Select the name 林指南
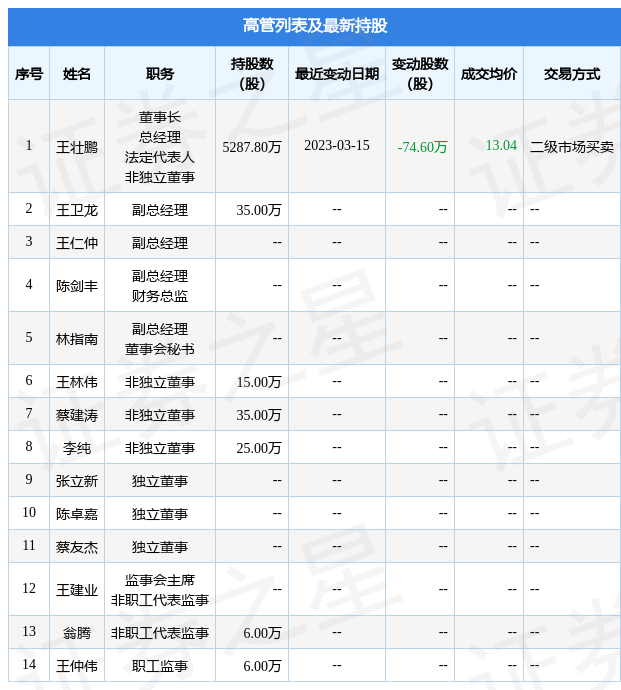Viewport: 621px width, 690px height. click(x=77, y=339)
